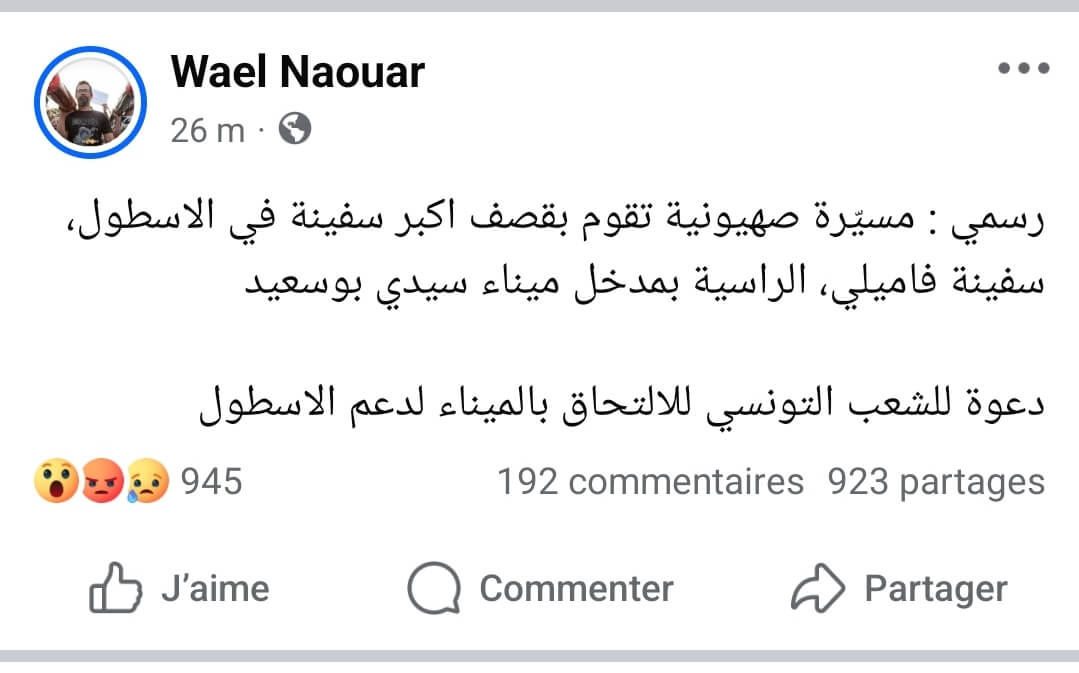Click the globe public audience icon
Viewport: 1079px width, 673px height.
294,129
